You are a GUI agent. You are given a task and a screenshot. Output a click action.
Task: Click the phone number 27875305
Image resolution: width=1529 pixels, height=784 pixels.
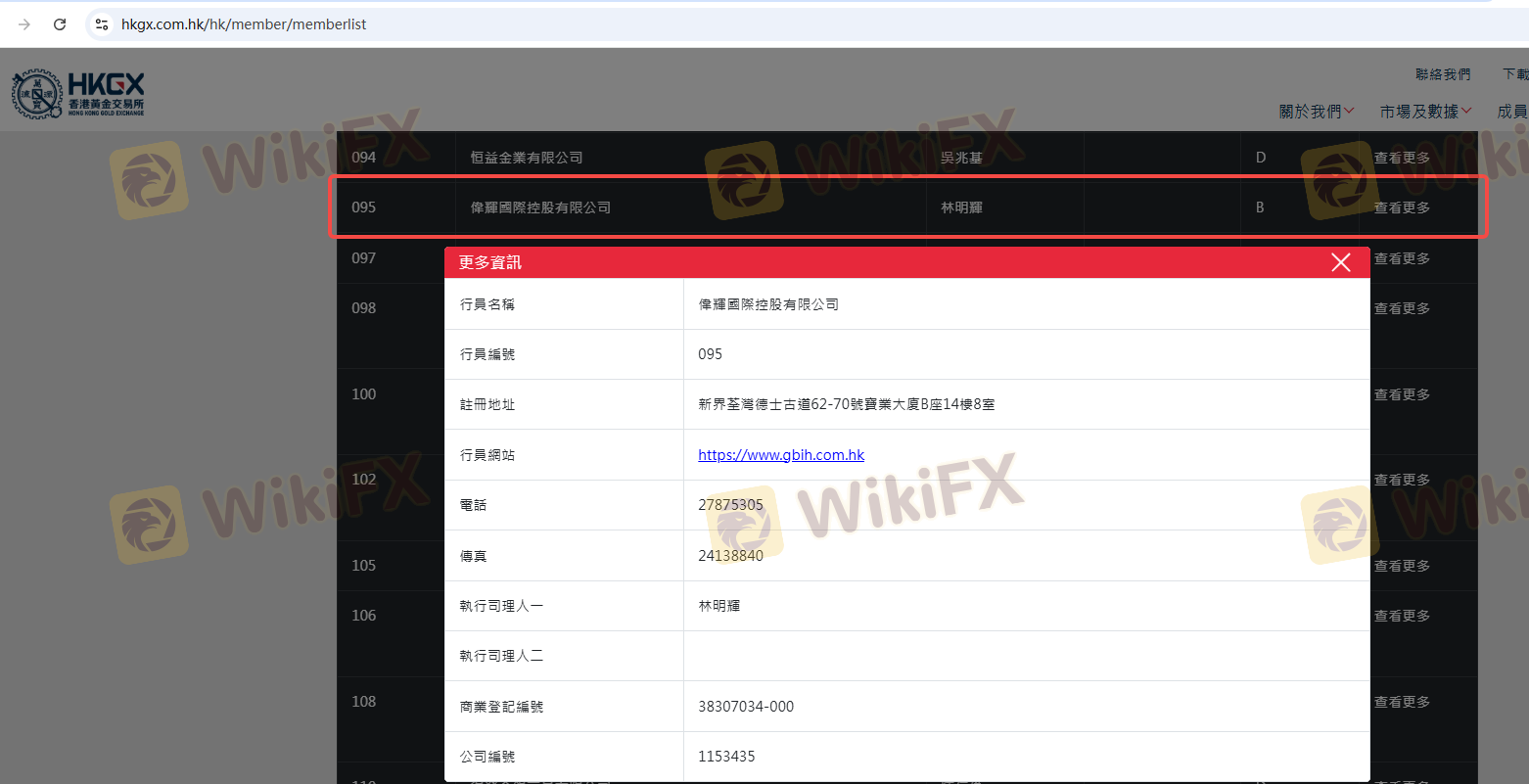click(x=730, y=505)
